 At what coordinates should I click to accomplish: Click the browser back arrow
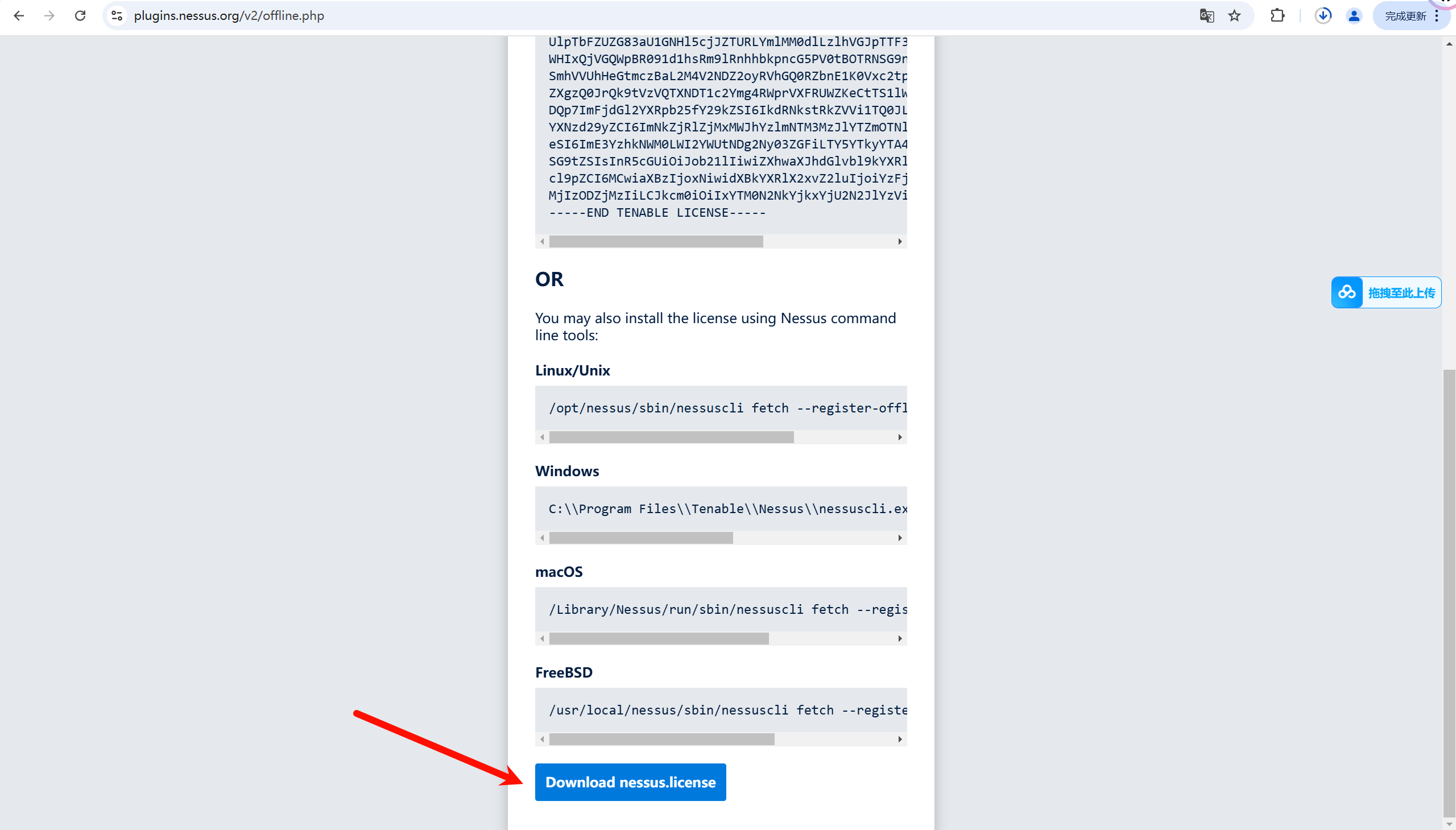click(x=19, y=15)
